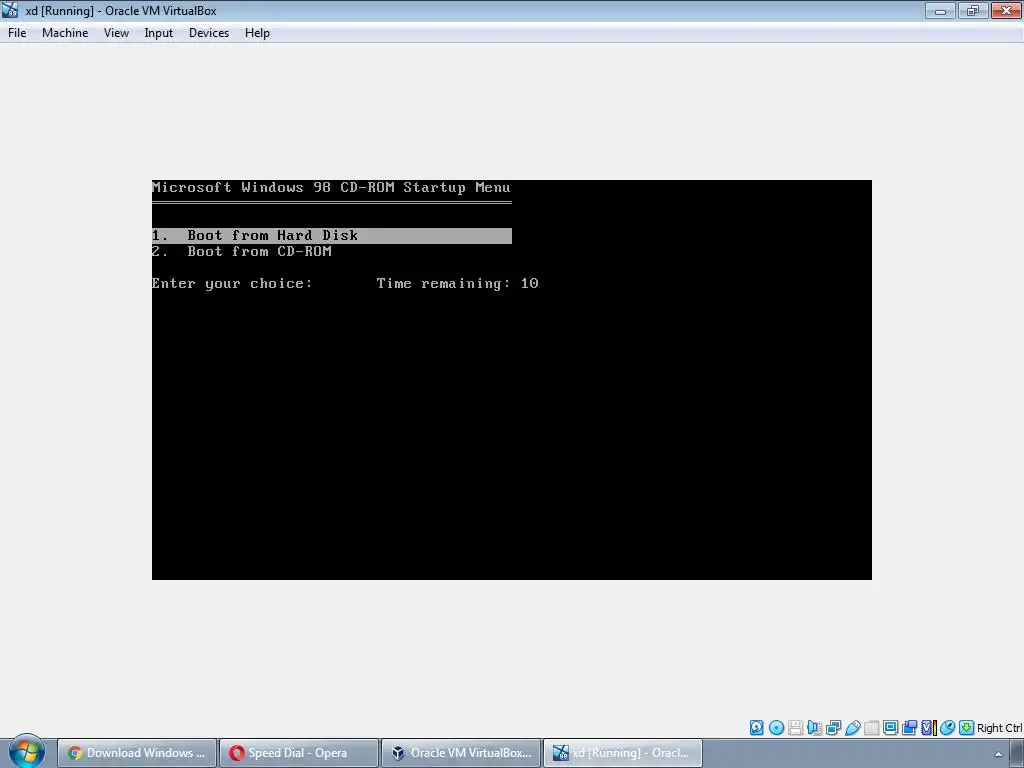Restore down the xd VirtualBox window

[x=972, y=10]
